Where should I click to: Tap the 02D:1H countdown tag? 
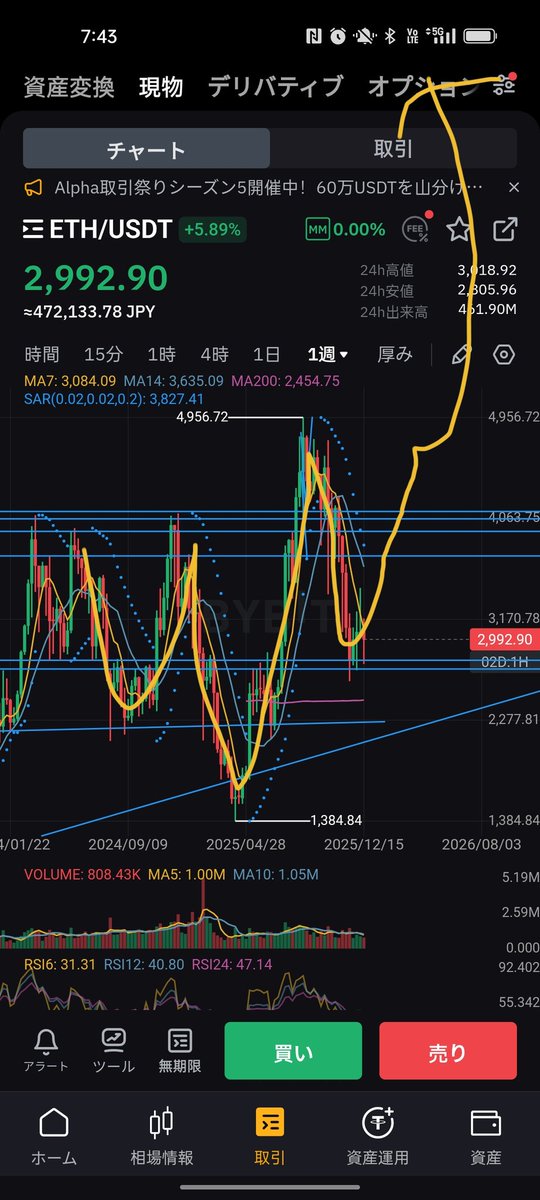tap(505, 661)
